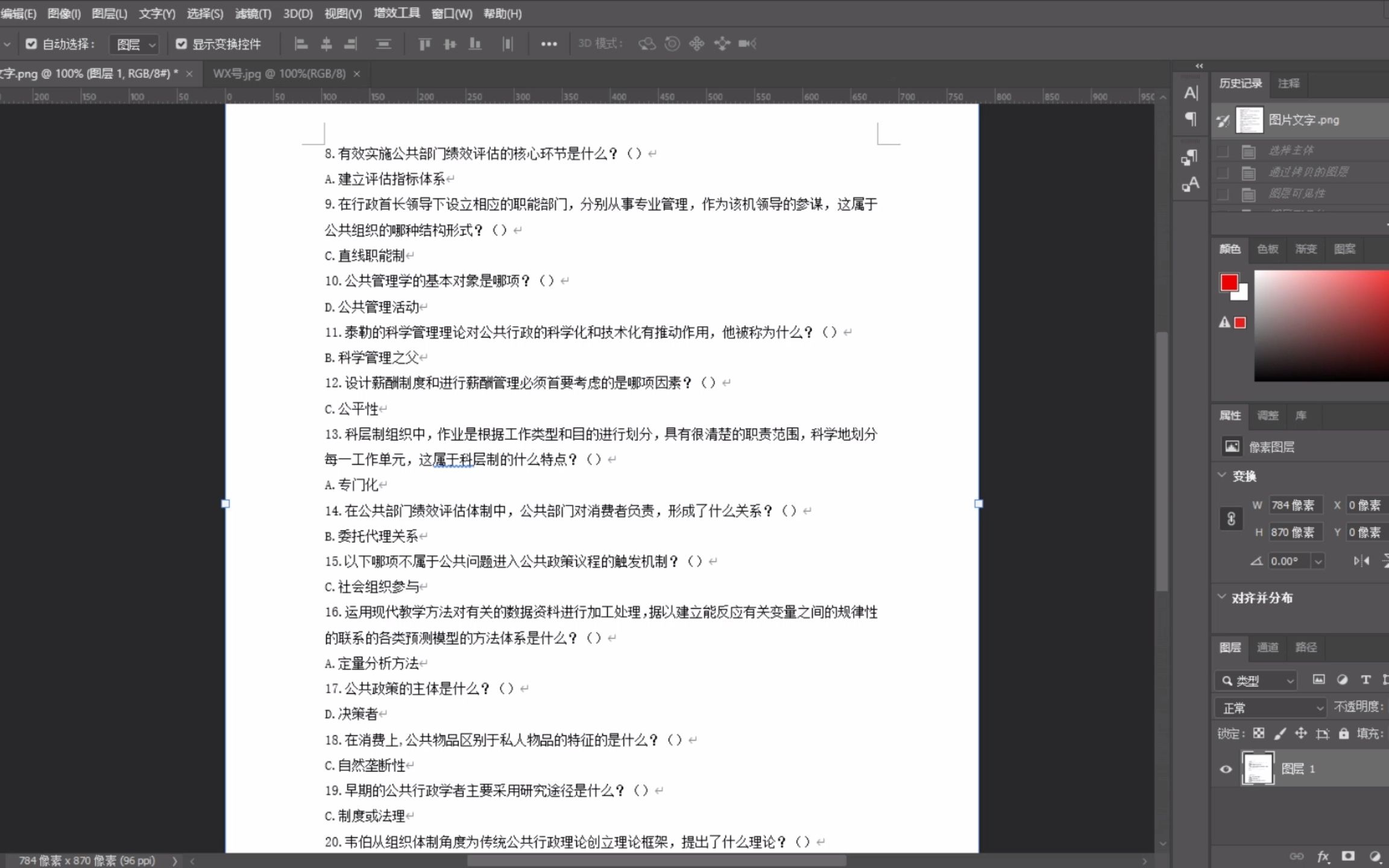The width and height of the screenshot is (1389, 868).
Task: Open the 文字(Y) menu
Action: pos(157,13)
